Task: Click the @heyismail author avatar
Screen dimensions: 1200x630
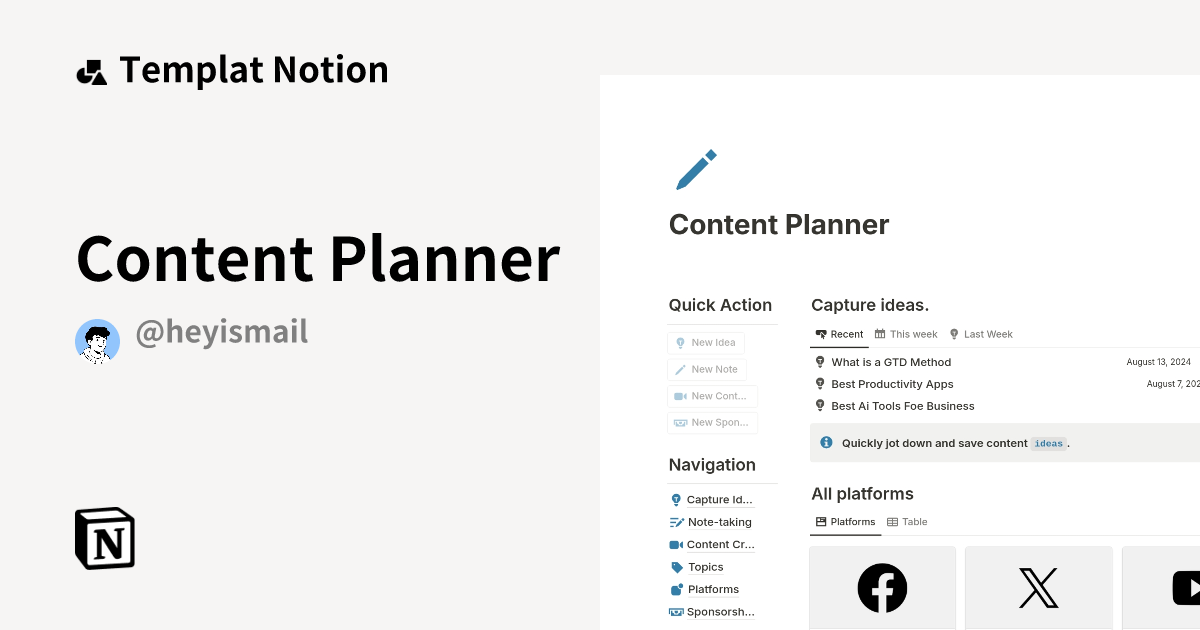Action: click(97, 341)
